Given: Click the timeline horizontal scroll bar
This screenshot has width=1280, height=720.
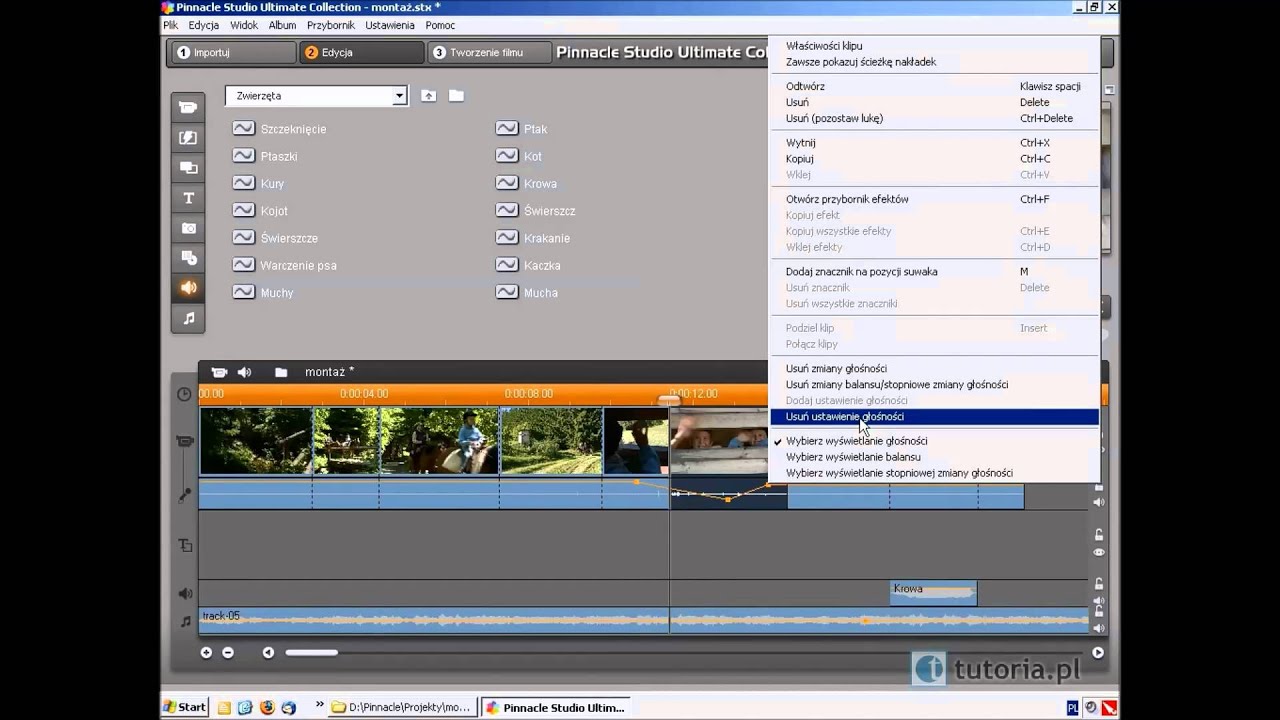Looking at the screenshot, I should pos(311,653).
